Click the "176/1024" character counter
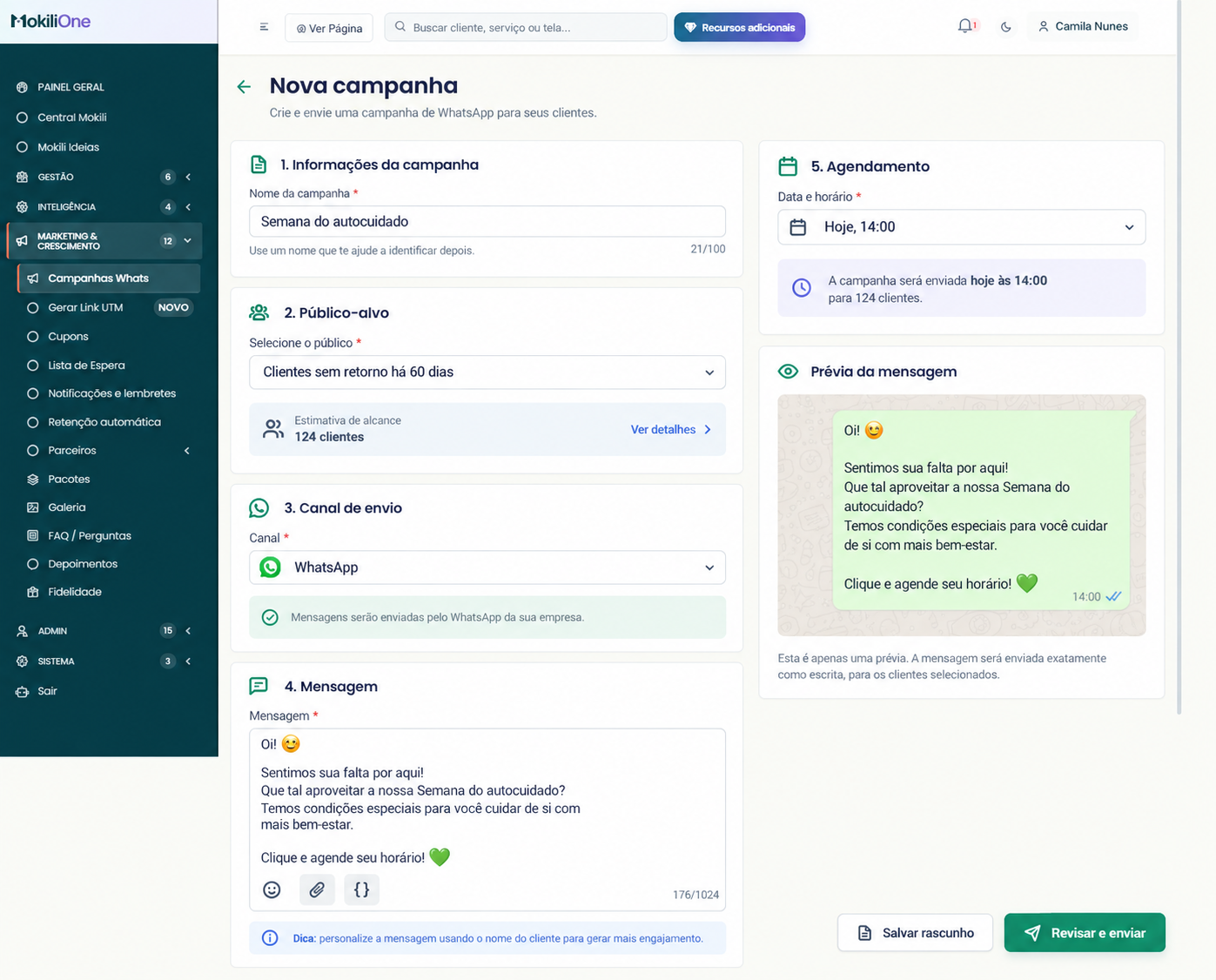The image size is (1216, 980). (695, 895)
